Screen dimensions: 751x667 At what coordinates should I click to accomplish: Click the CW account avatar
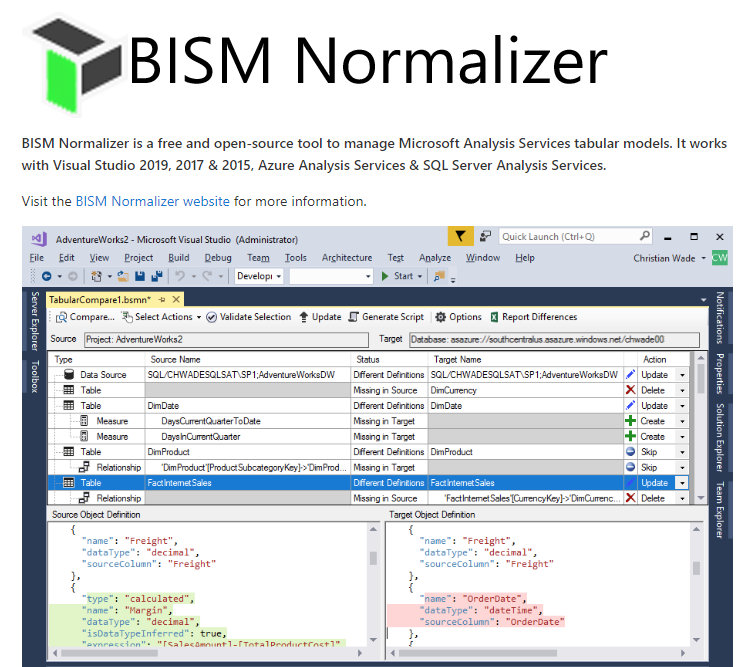[719, 258]
